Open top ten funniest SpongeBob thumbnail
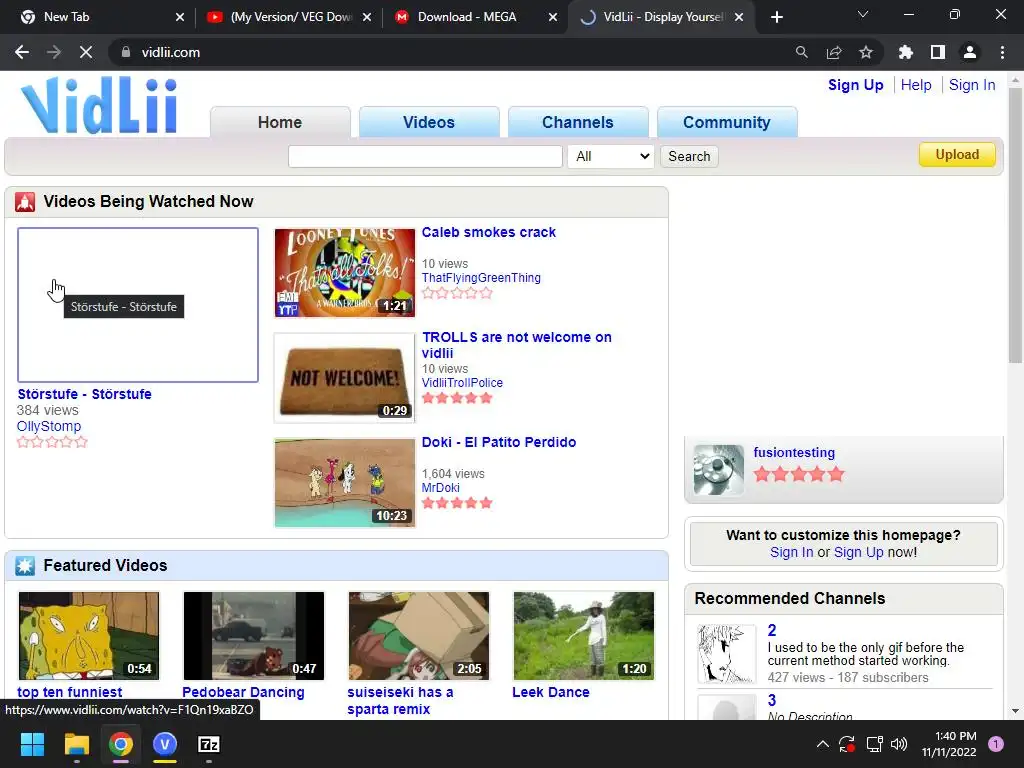The width and height of the screenshot is (1024, 768). [89, 636]
